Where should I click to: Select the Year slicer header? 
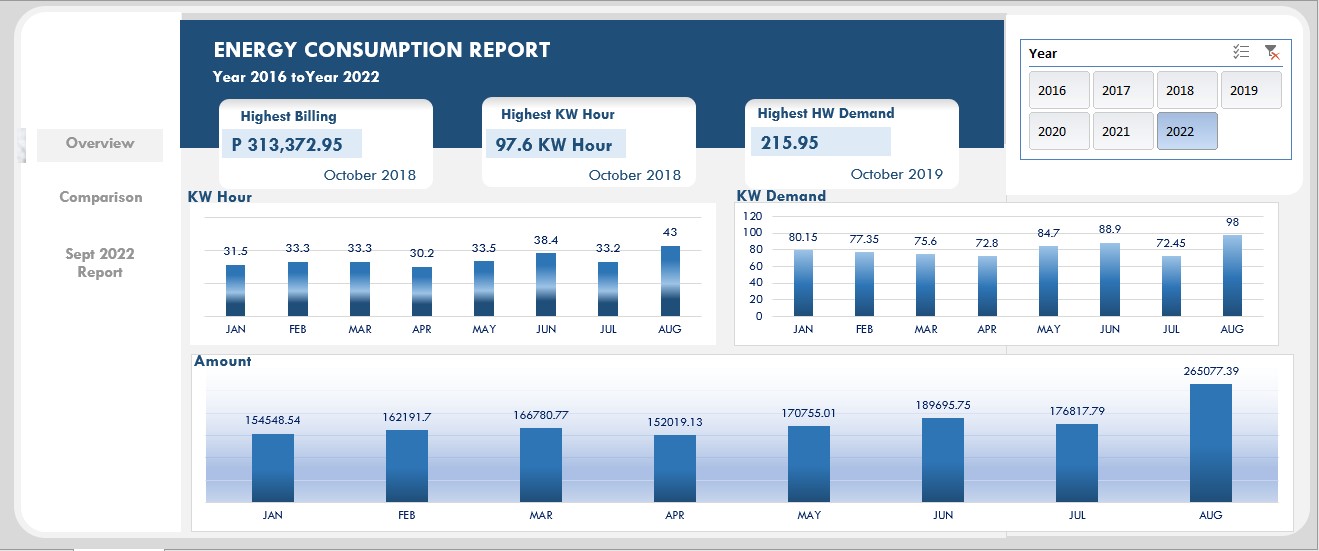tap(1043, 53)
